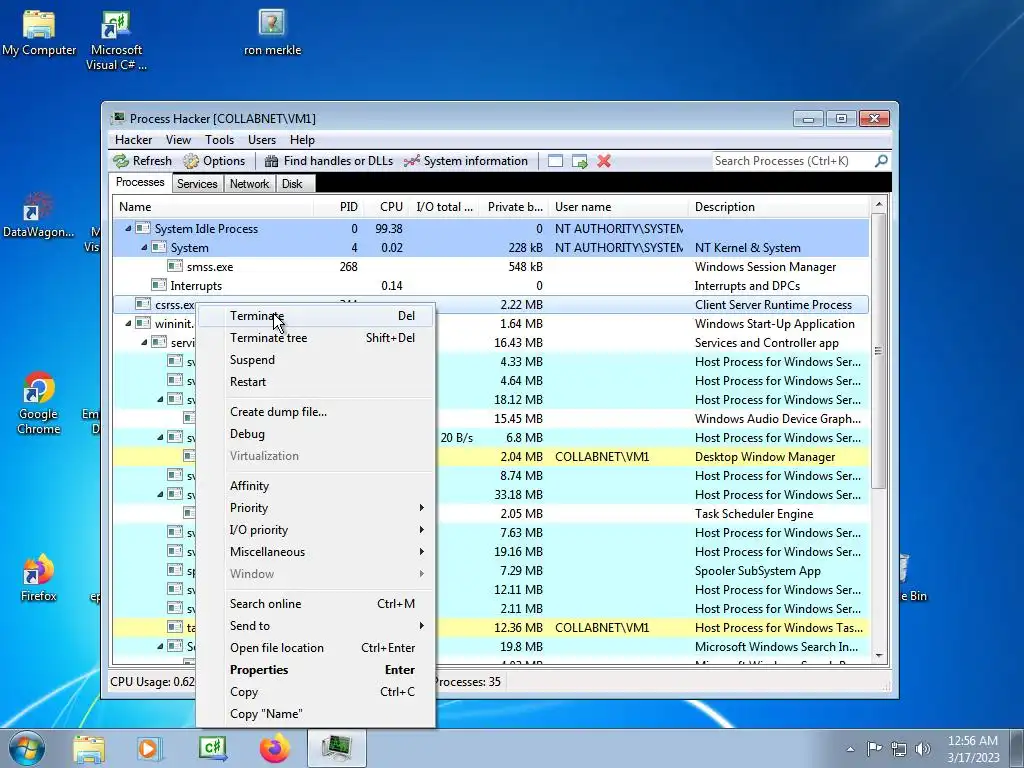
Task: Open the Options toolbar button
Action: (x=214, y=161)
